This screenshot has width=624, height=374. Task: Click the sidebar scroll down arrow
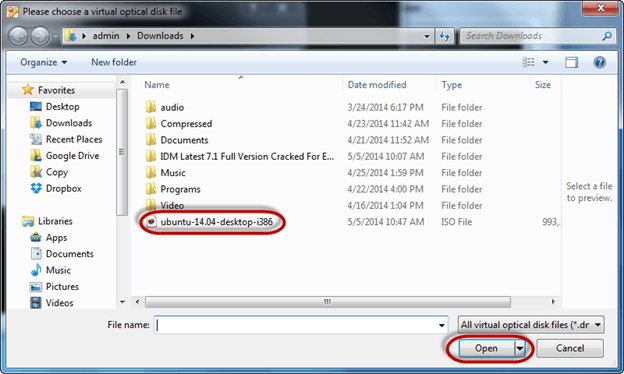point(122,302)
